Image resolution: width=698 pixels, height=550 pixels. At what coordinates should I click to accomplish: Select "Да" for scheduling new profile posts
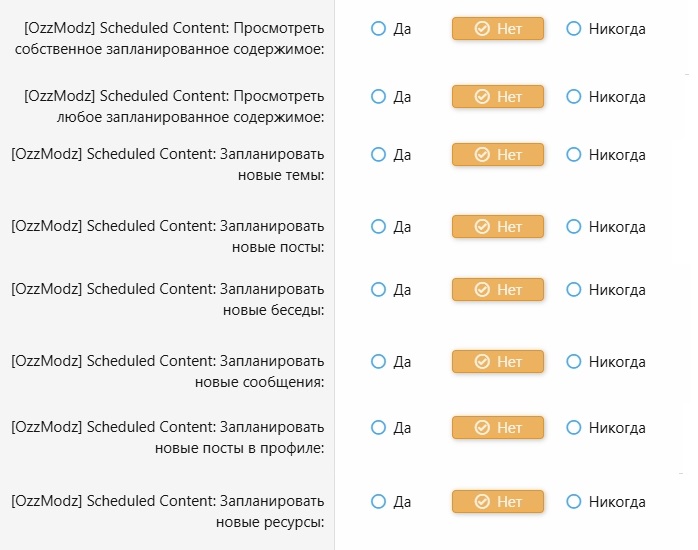pos(378,428)
